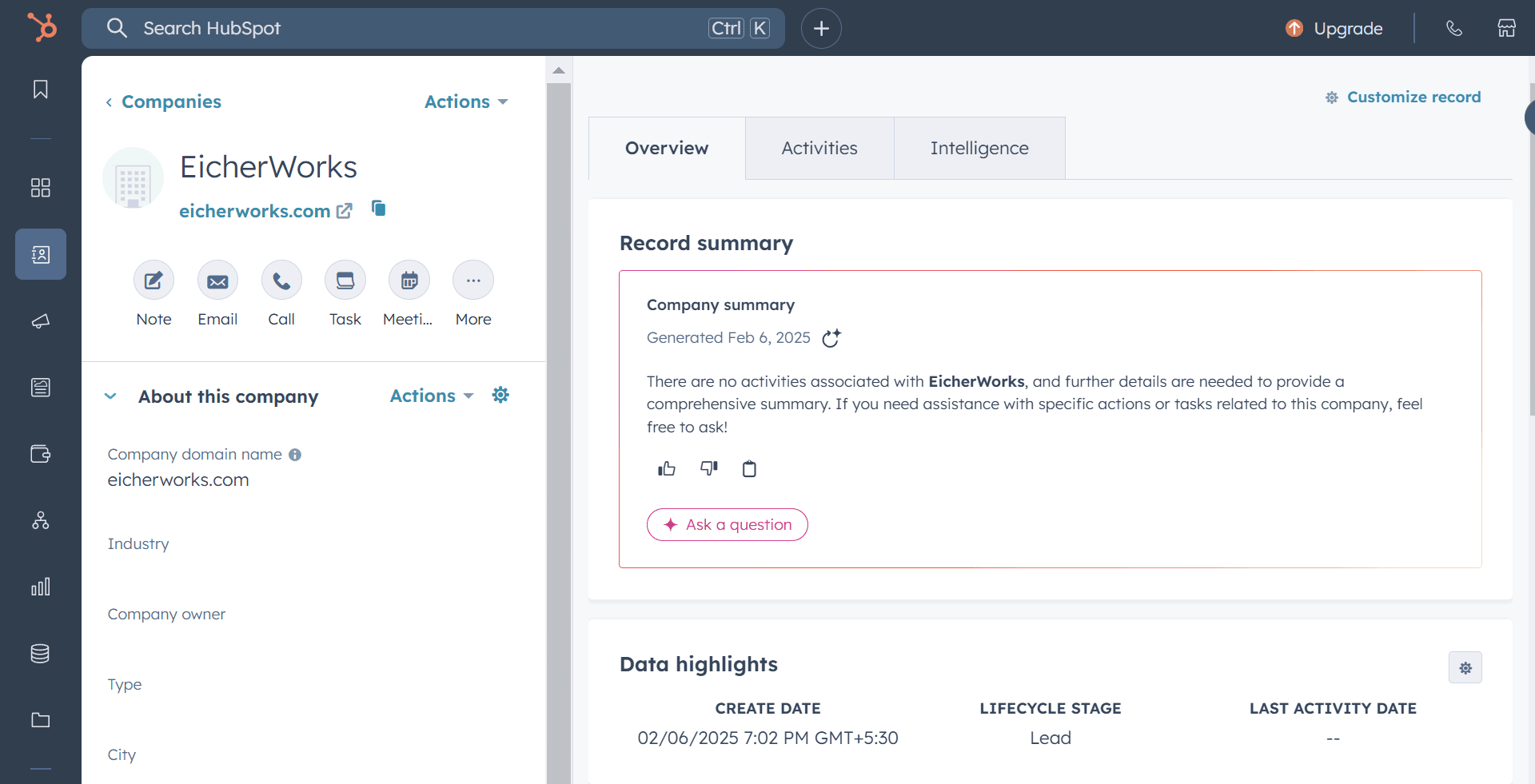The width and height of the screenshot is (1535, 784).
Task: Open Data highlights settings gear
Action: tap(1465, 667)
